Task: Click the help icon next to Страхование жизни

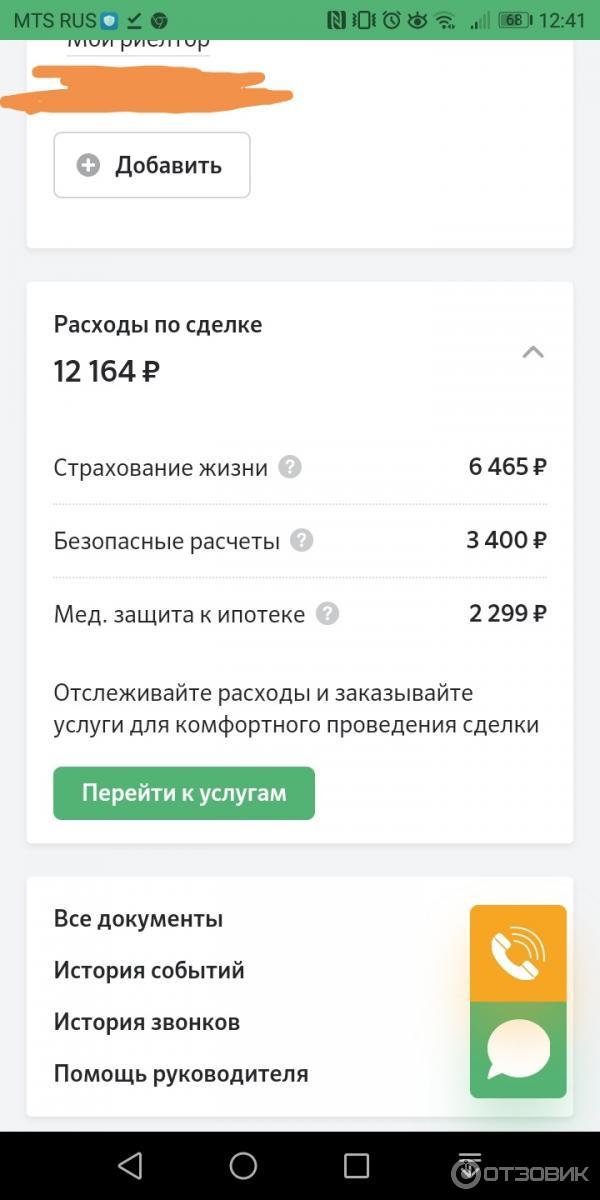Action: click(289, 467)
